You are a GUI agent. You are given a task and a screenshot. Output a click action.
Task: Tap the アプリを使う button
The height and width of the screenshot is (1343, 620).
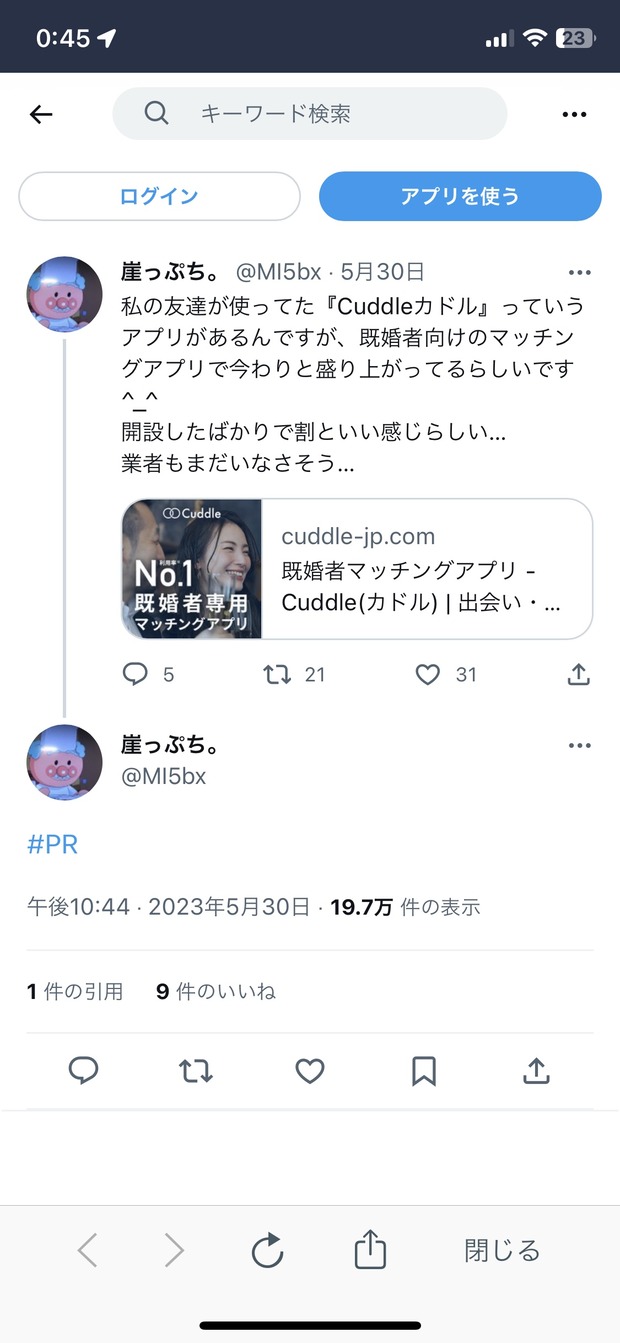pyautogui.click(x=460, y=196)
